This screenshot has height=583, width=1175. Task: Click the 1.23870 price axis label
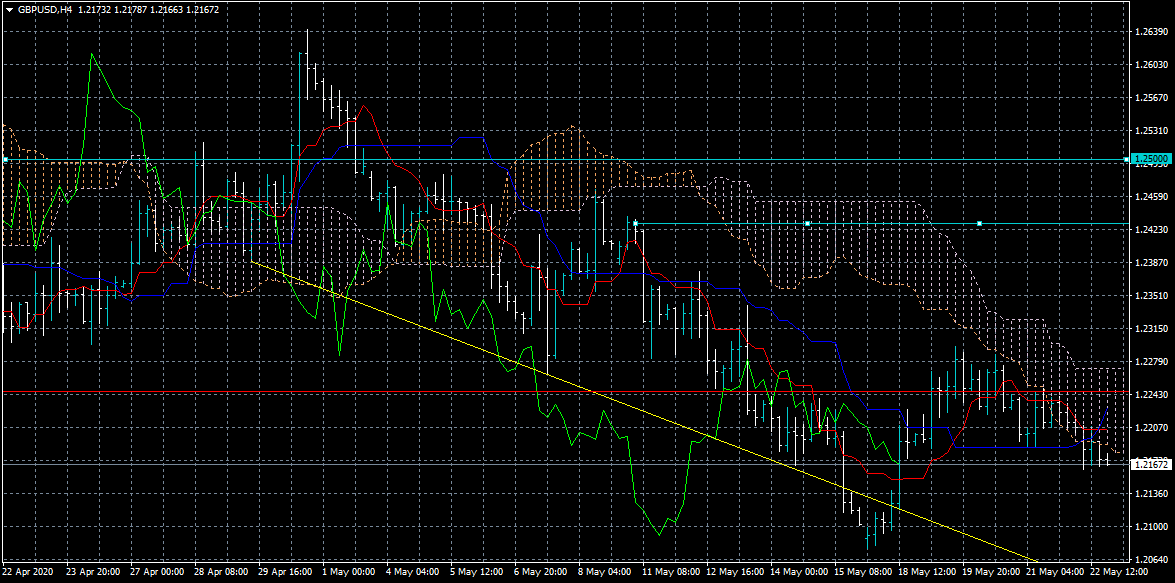pyautogui.click(x=1152, y=262)
